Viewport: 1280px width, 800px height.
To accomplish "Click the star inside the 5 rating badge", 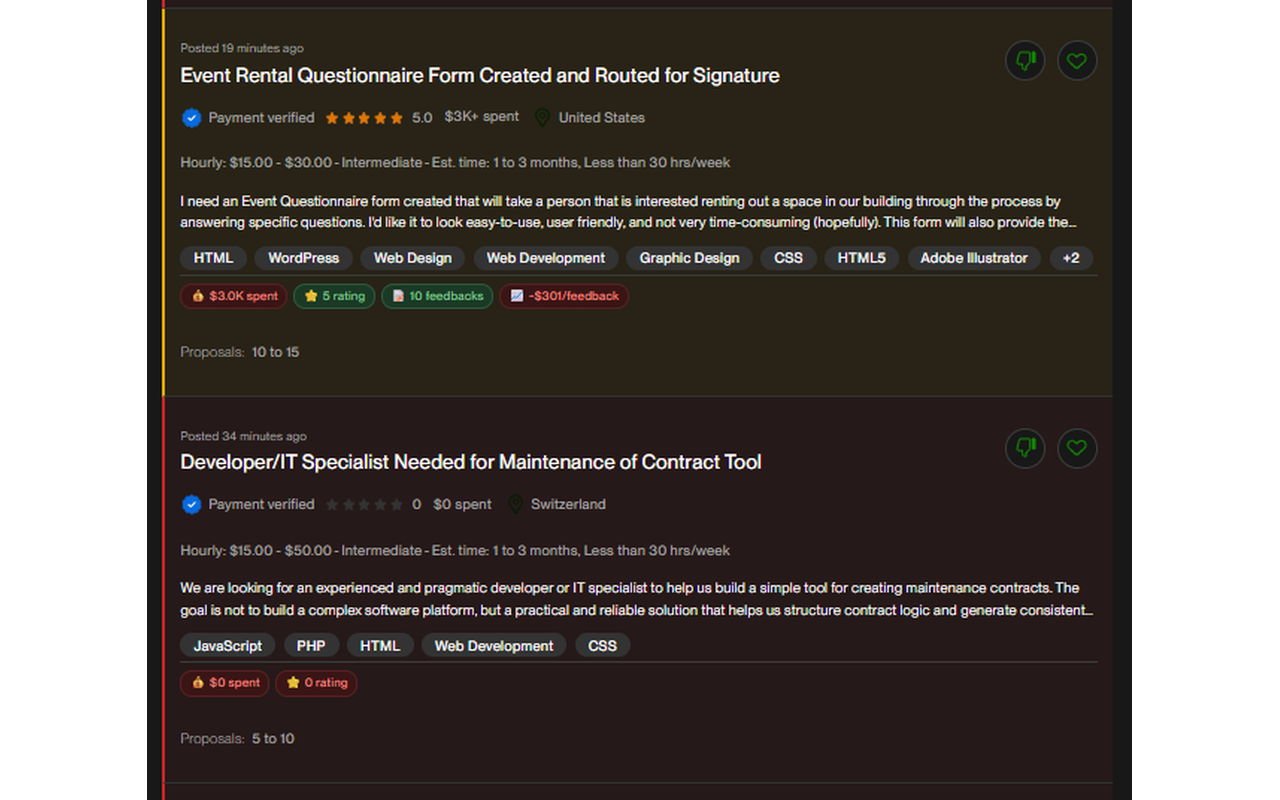I will coord(309,296).
